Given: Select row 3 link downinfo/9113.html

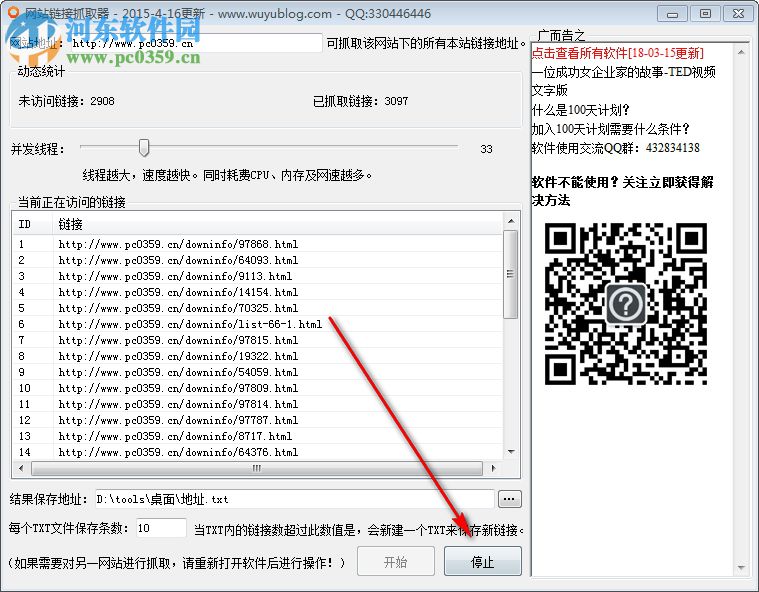Looking at the screenshot, I should tap(258, 276).
